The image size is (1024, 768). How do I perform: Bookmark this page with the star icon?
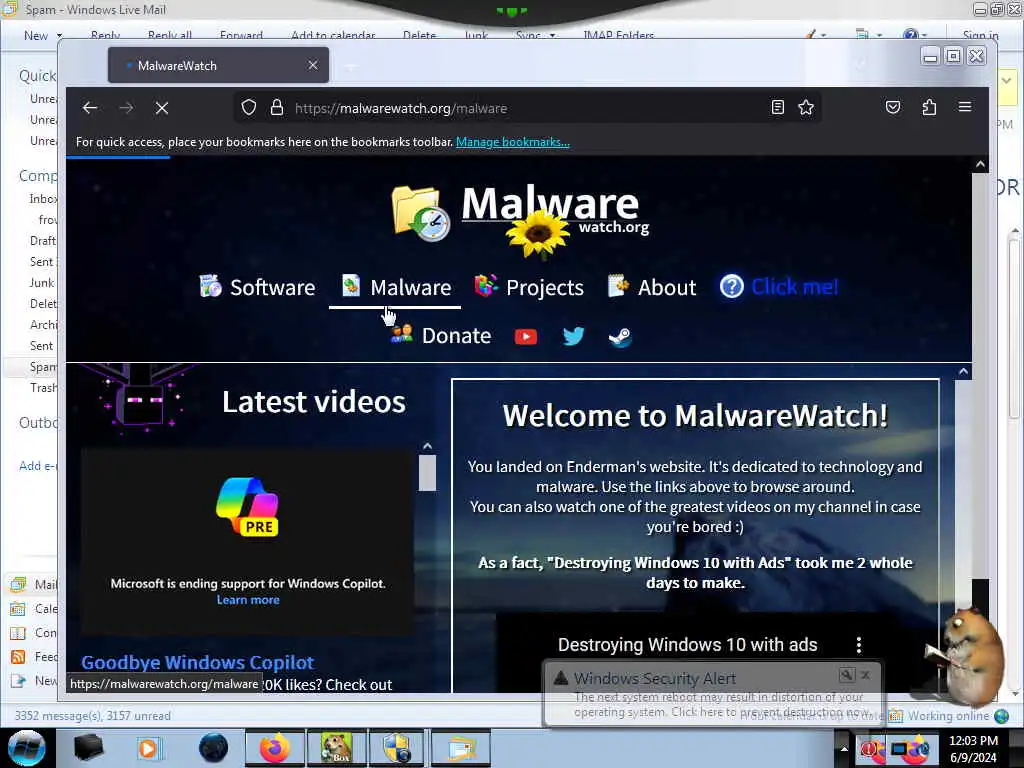pos(806,107)
